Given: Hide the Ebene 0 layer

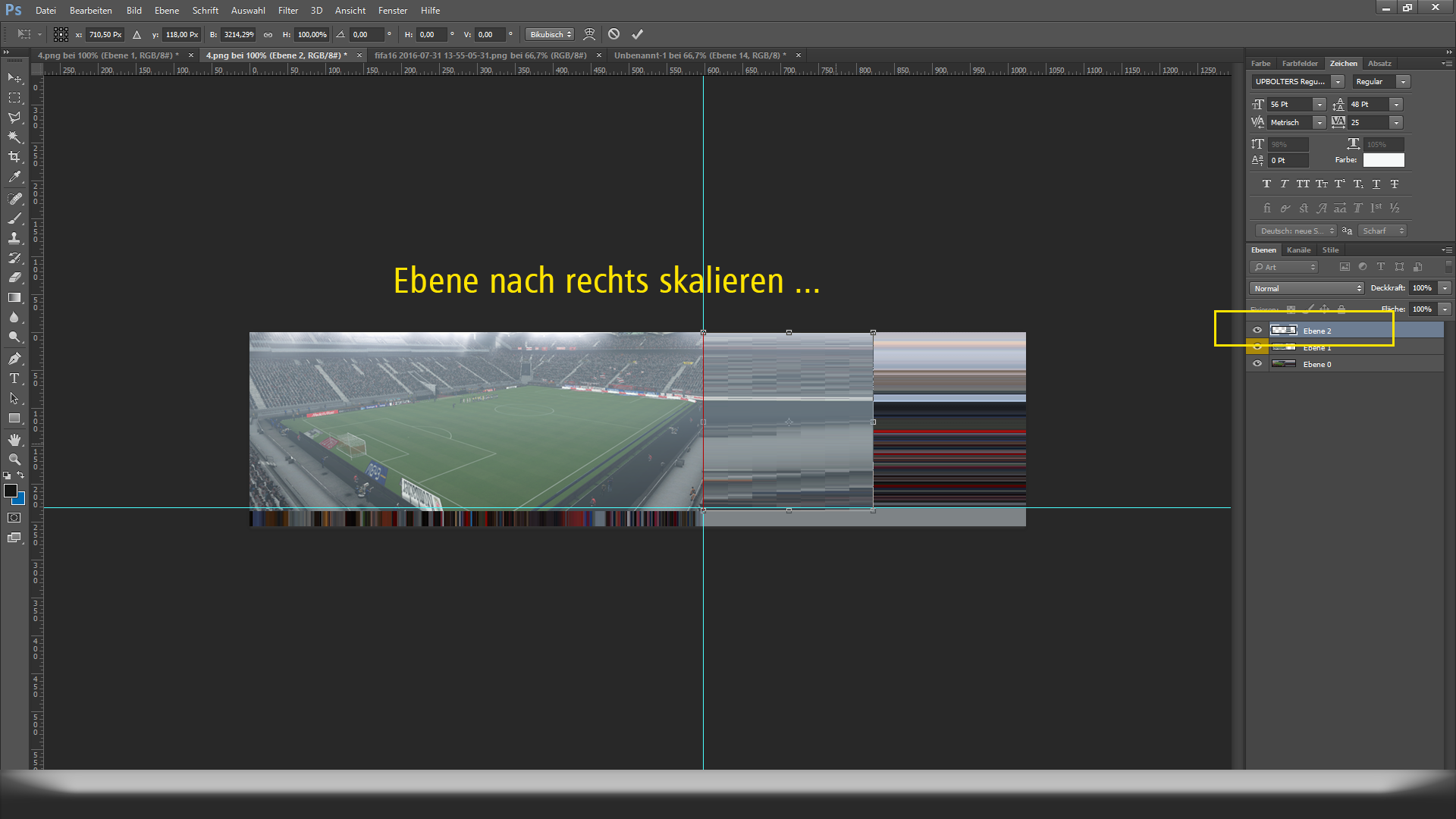Looking at the screenshot, I should 1257,364.
